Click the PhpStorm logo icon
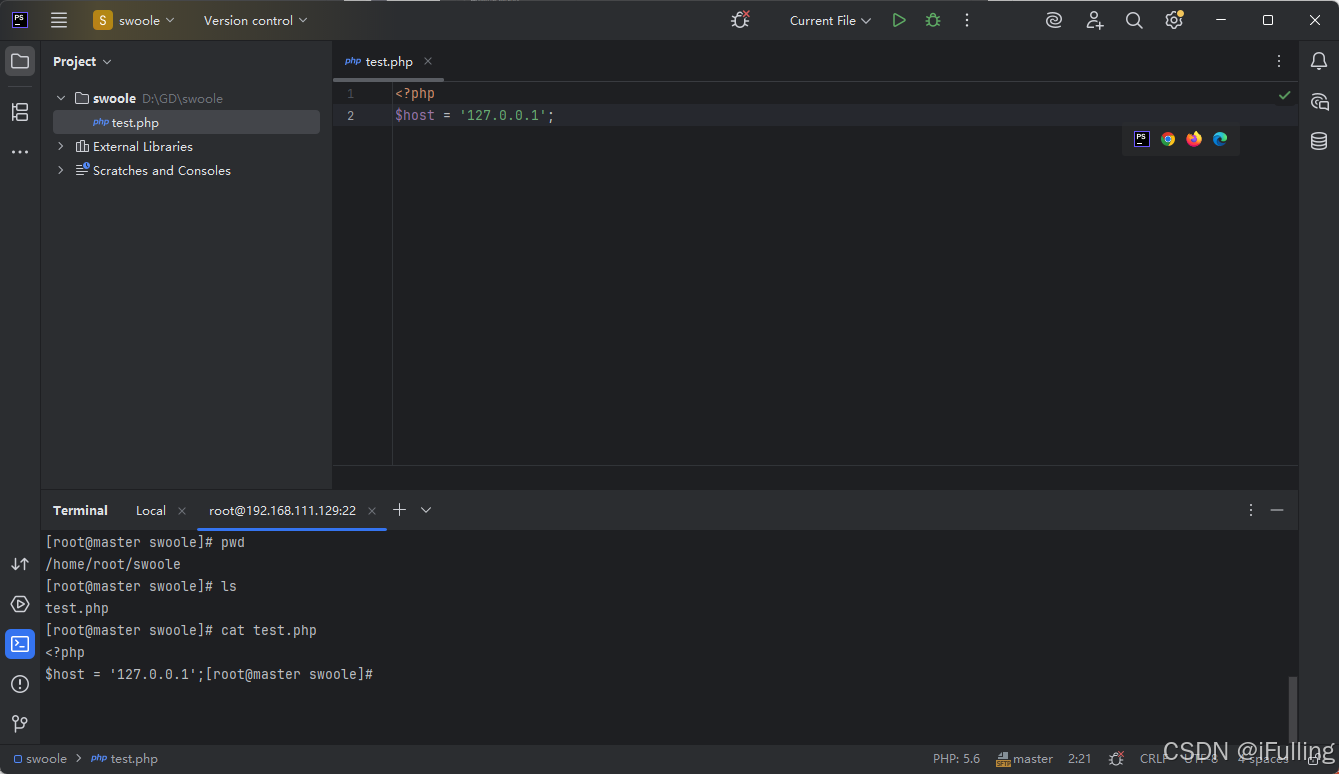1339x774 pixels. click(x=20, y=20)
